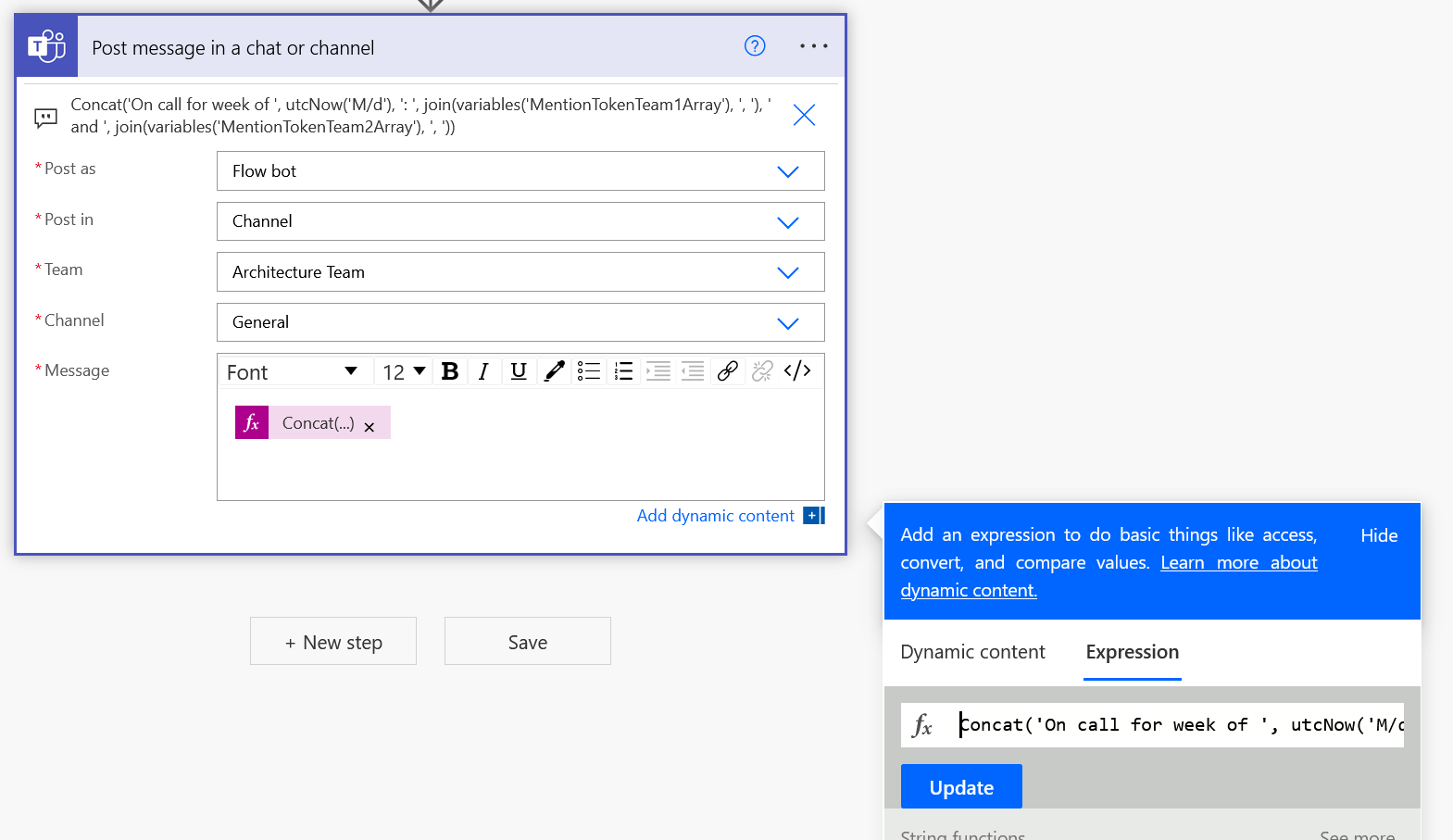Click the Concat expression summary text

click(421, 116)
